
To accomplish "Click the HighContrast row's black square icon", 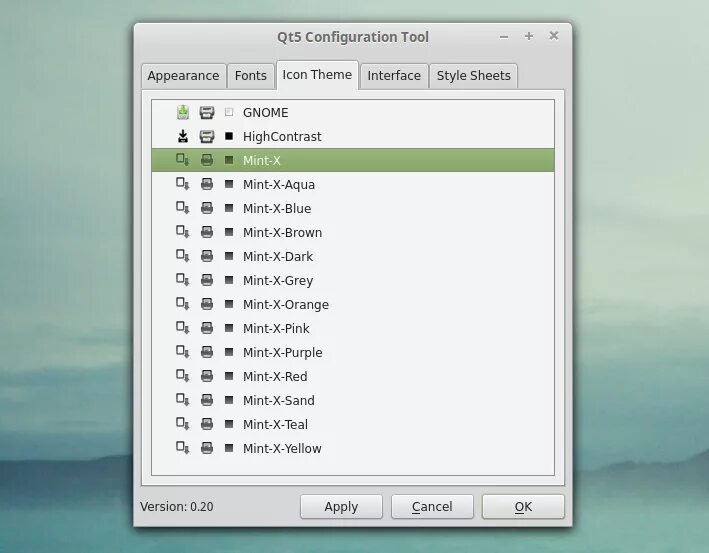I will (x=229, y=136).
